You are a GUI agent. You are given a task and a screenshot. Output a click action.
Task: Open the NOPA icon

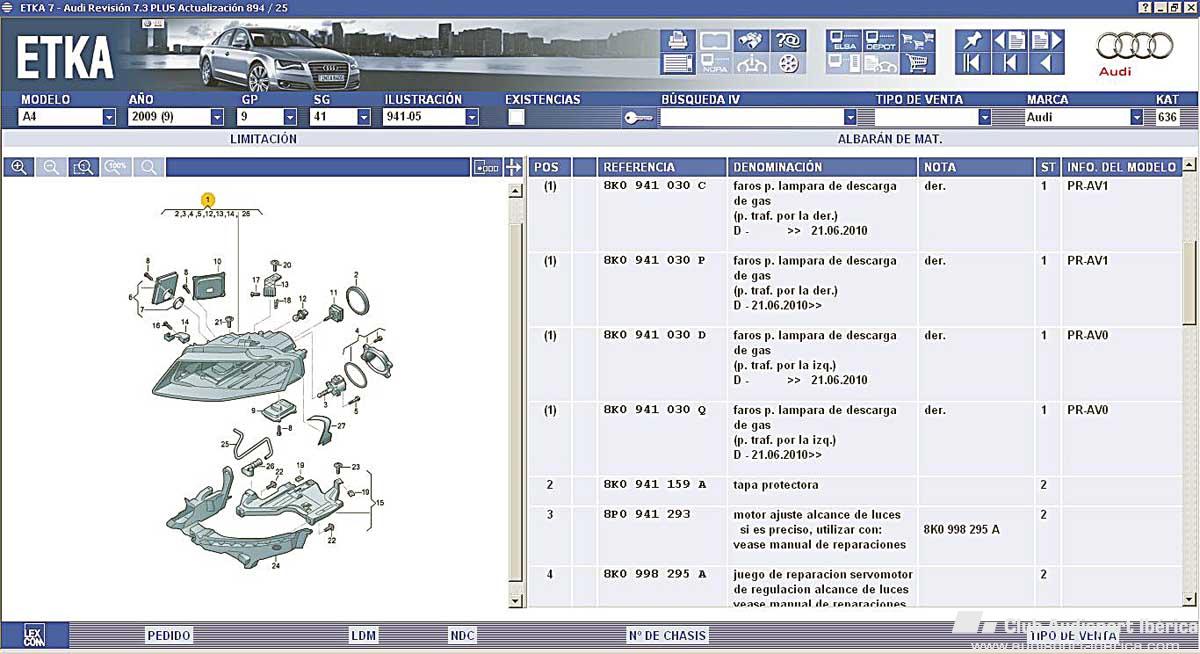coord(714,64)
